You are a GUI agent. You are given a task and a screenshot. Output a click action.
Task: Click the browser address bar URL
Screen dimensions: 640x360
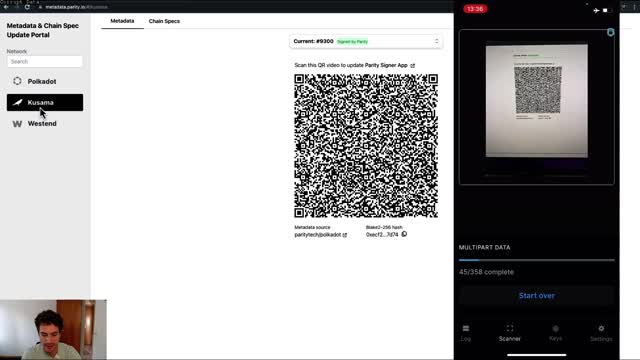pyautogui.click(x=76, y=7)
